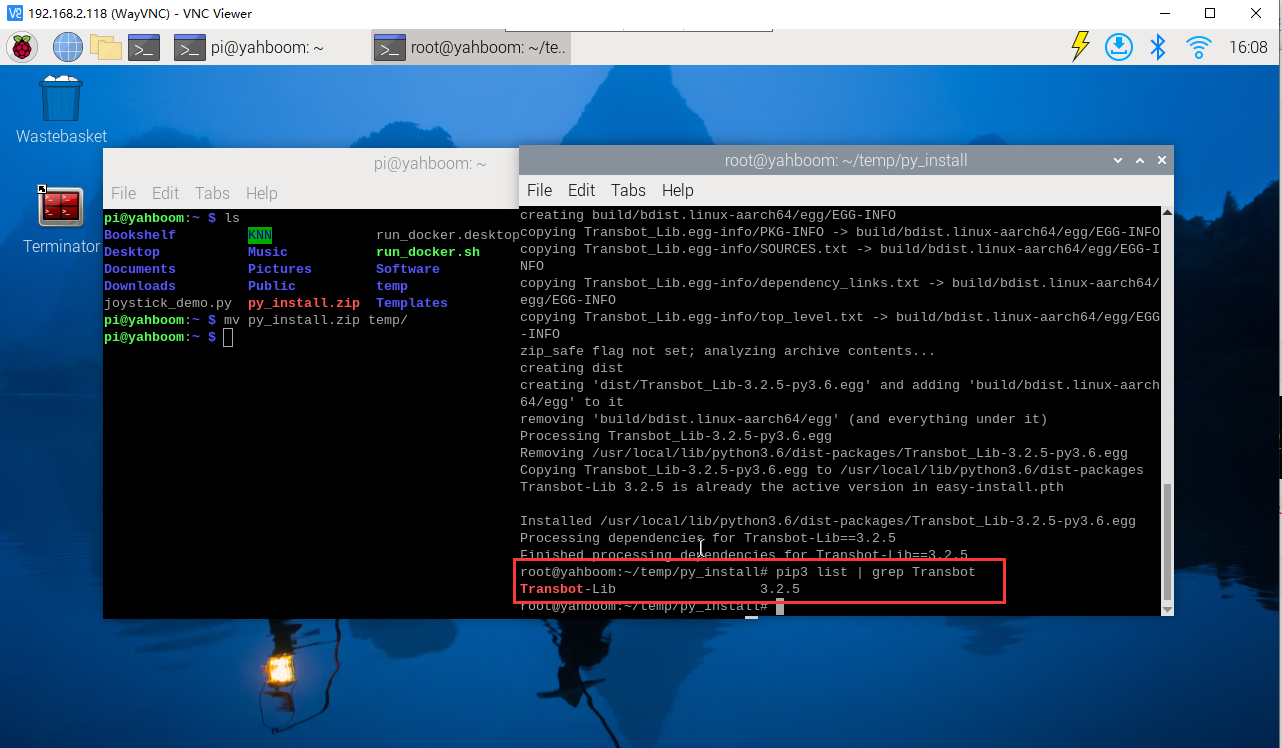Close the root@yahboom terminal window
This screenshot has width=1282, height=748.
pyautogui.click(x=1162, y=160)
